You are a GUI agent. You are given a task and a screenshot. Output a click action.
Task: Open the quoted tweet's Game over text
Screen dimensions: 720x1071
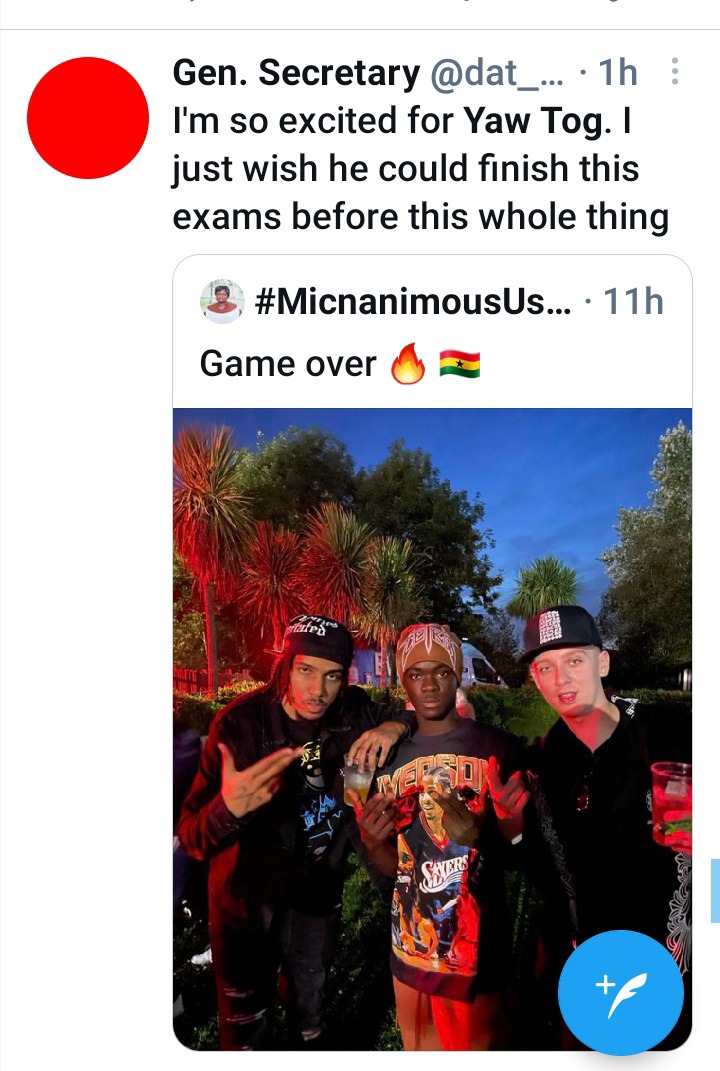288,364
